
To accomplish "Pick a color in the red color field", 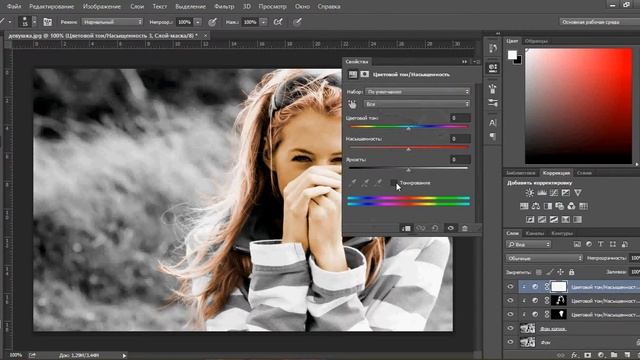I will pos(578,106).
